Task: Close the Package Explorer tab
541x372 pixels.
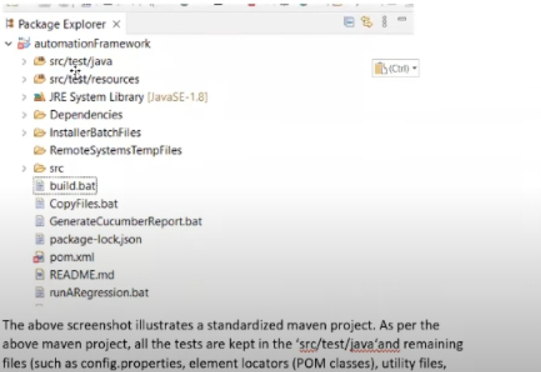Action: coord(117,24)
